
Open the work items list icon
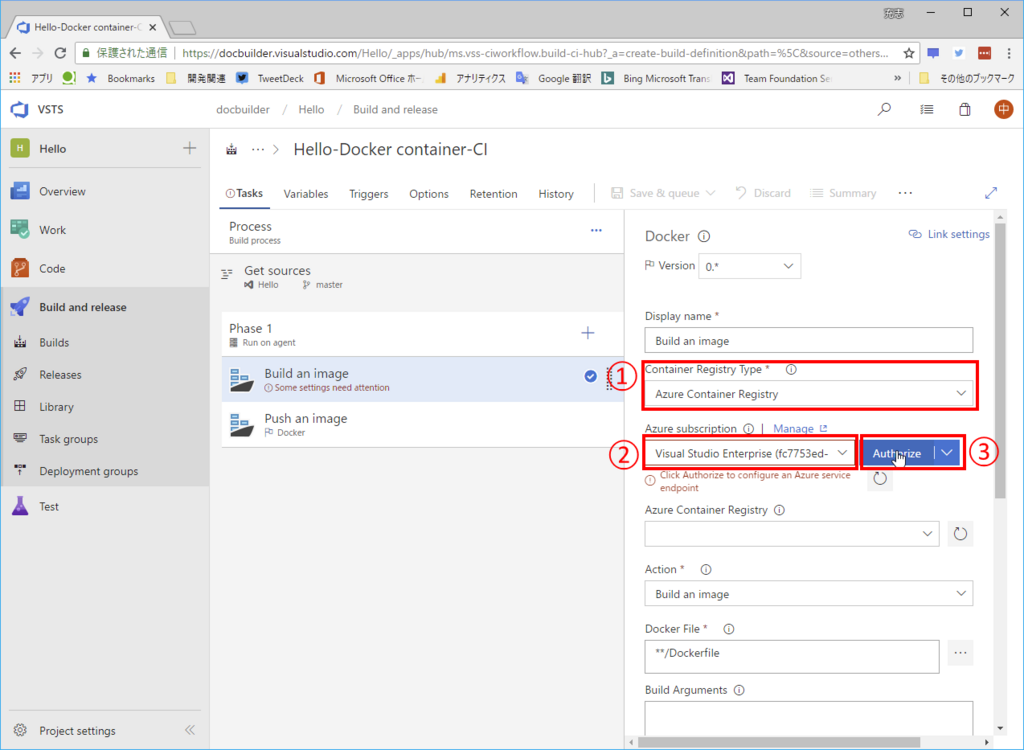pyautogui.click(x=927, y=110)
